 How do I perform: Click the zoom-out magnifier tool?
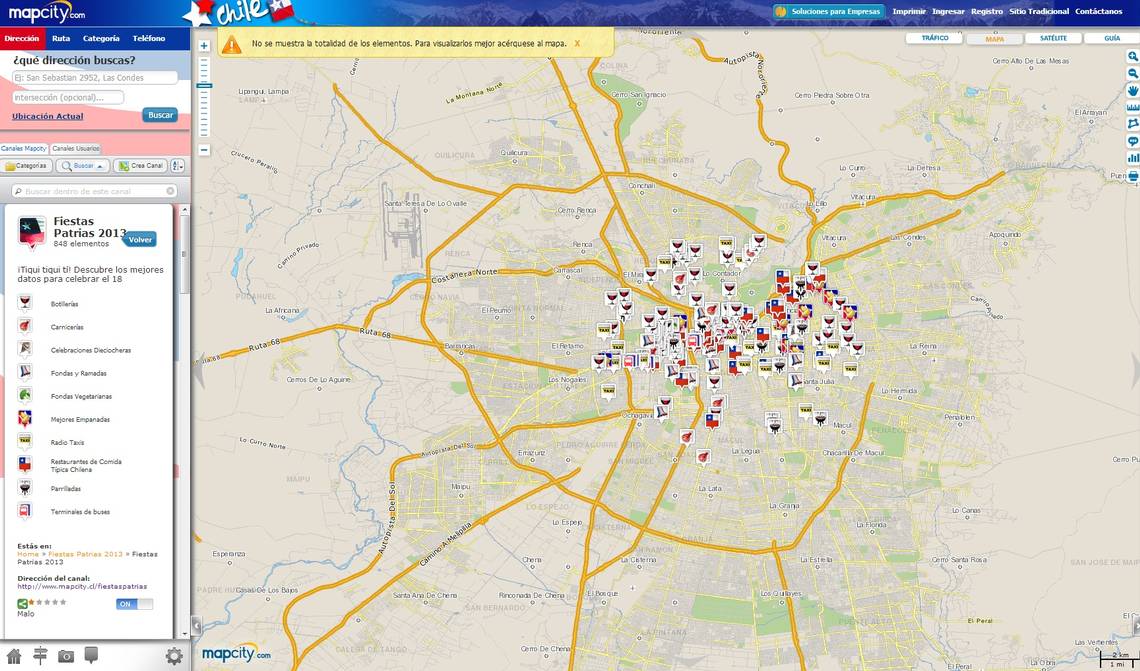[1133, 73]
